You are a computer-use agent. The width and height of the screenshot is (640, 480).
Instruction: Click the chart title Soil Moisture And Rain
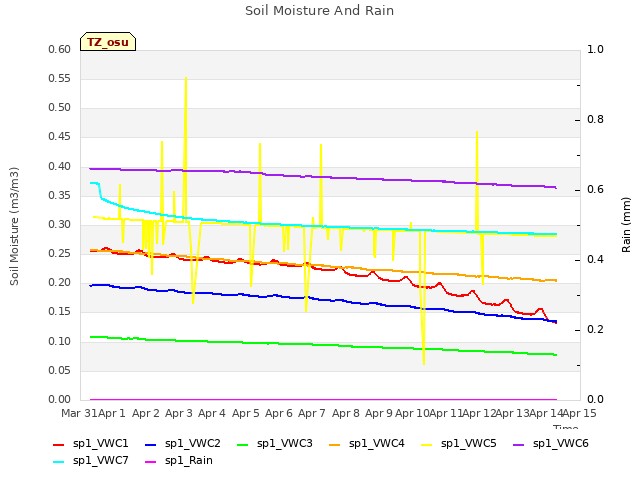click(x=319, y=11)
